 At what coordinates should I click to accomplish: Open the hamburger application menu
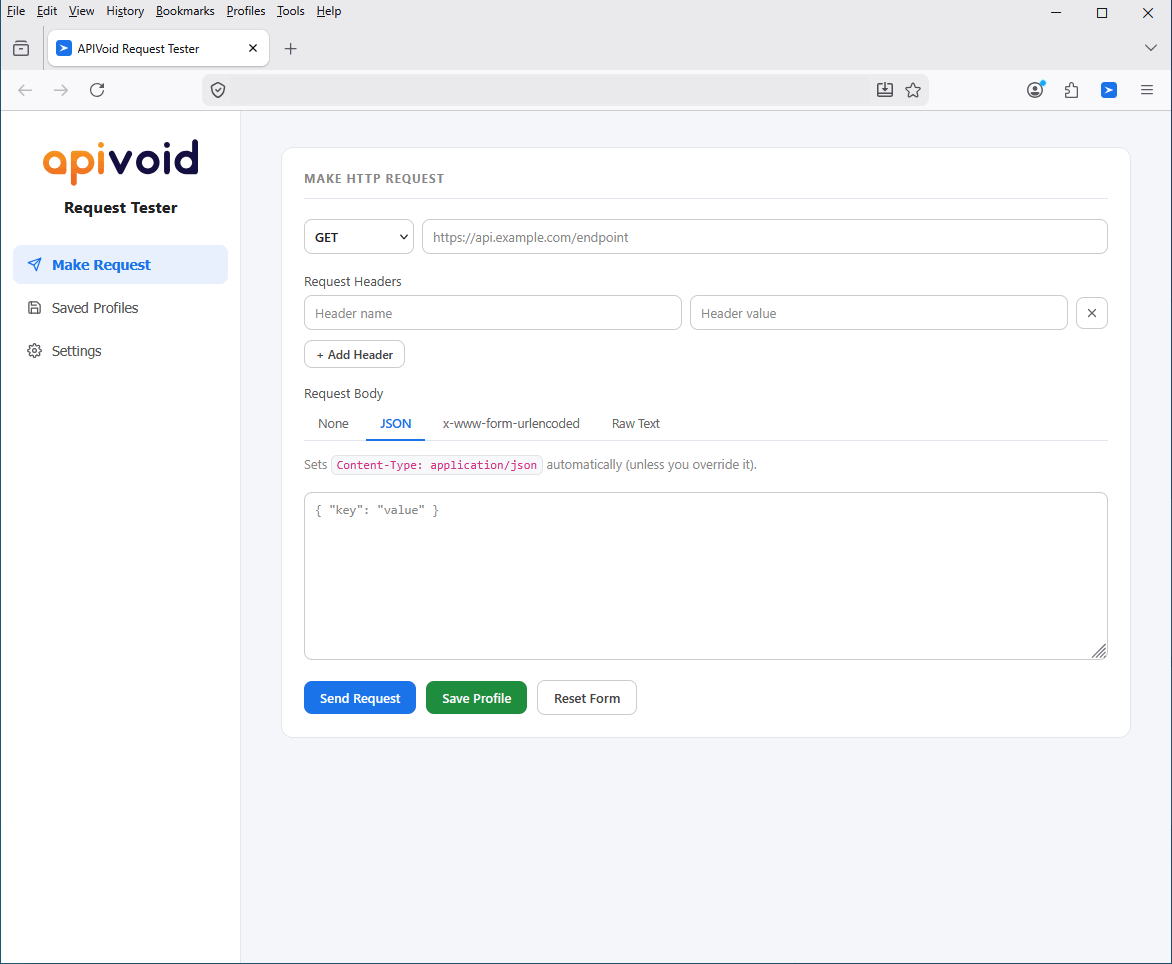[1147, 90]
